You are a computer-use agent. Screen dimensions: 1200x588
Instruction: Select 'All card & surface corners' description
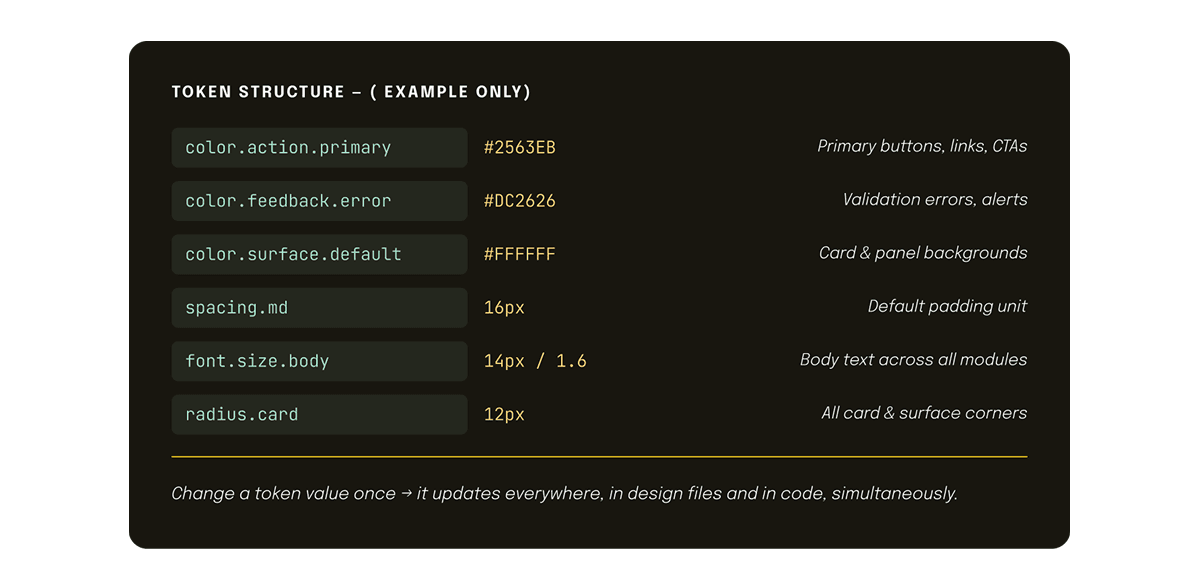pyautogui.click(x=923, y=413)
